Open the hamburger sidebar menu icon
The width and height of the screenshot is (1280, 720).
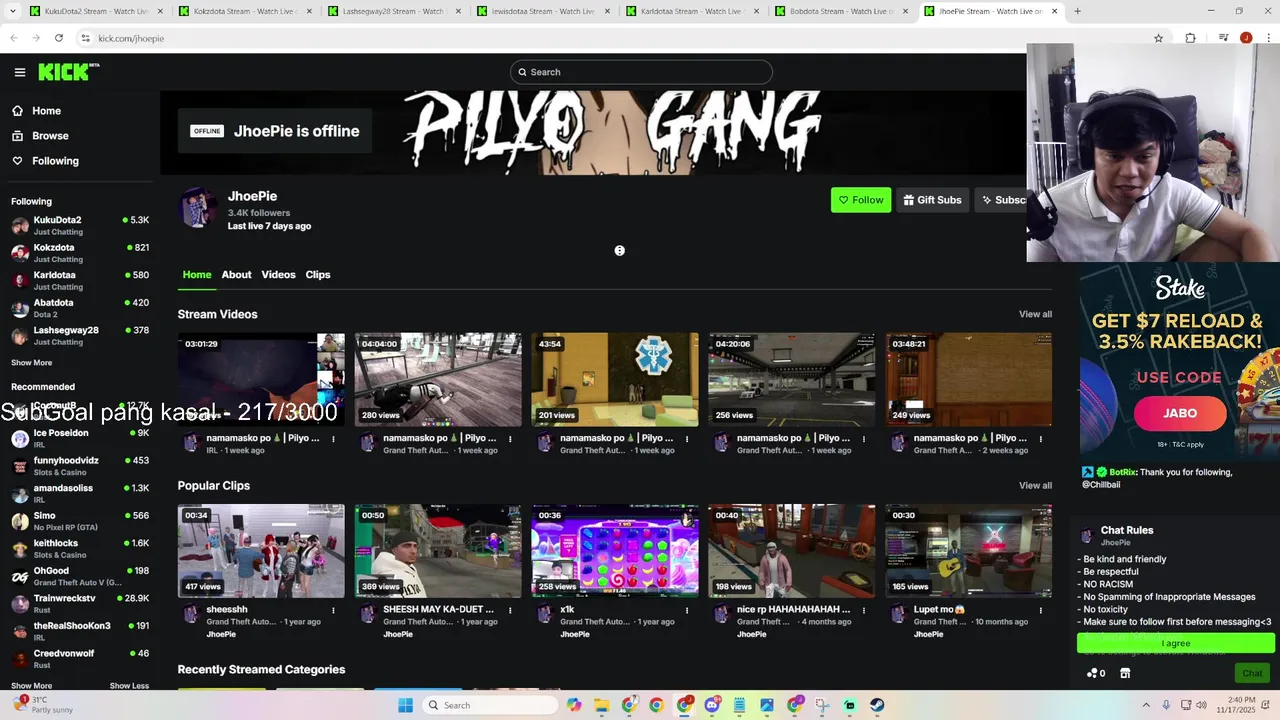click(x=20, y=72)
